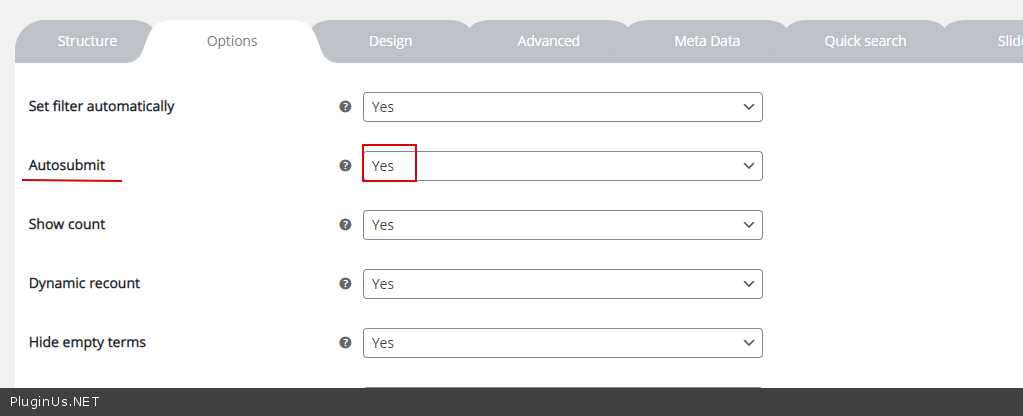Open the Design tab

(390, 41)
